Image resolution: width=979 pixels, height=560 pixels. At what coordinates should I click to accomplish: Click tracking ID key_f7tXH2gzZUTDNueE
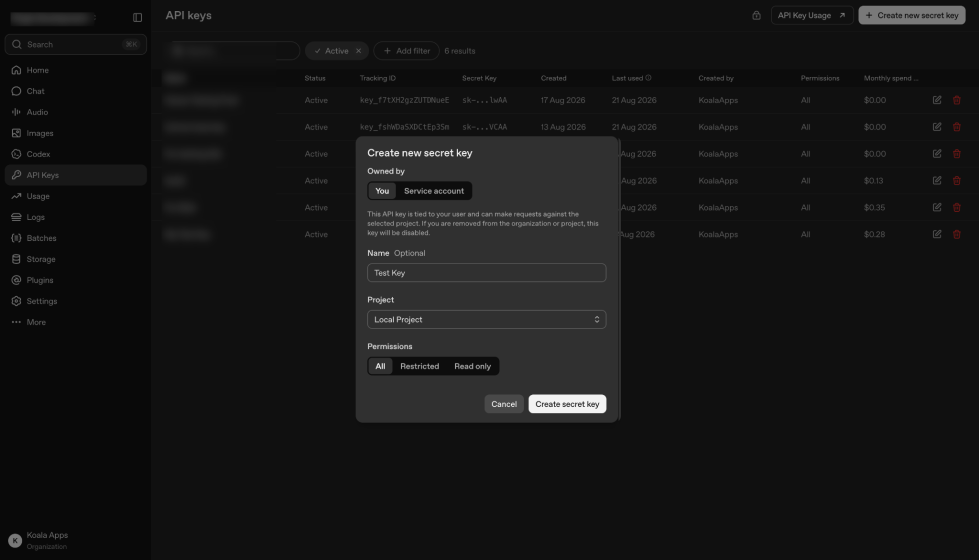click(x=405, y=100)
